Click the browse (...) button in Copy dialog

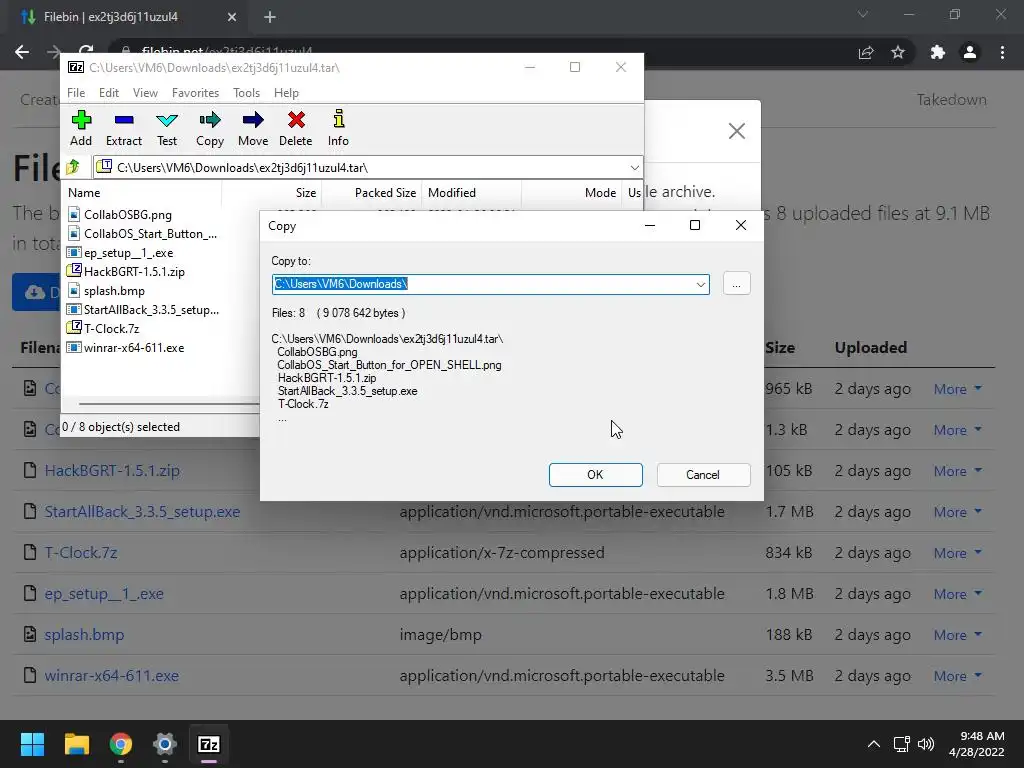click(x=736, y=284)
